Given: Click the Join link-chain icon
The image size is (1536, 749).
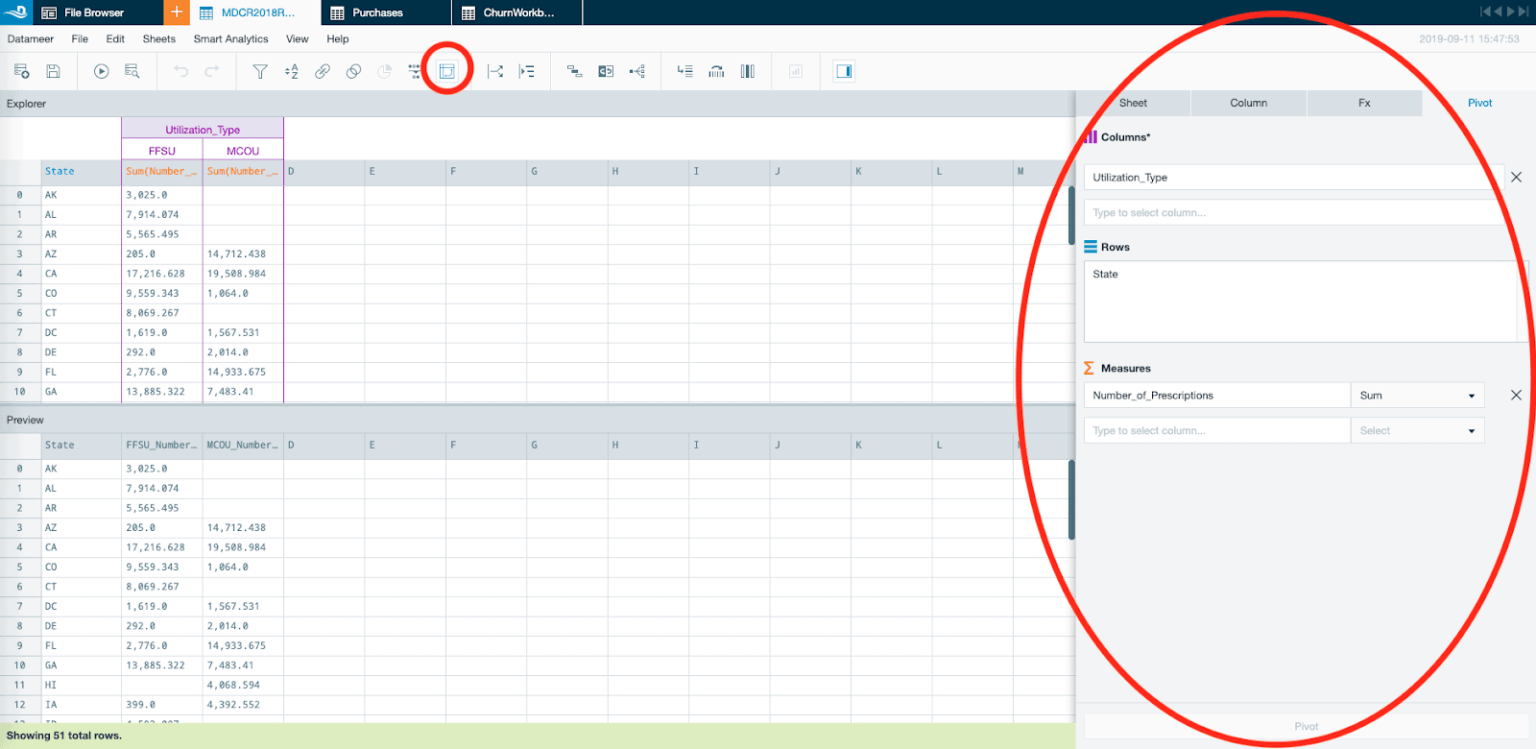Looking at the screenshot, I should click(x=322, y=71).
